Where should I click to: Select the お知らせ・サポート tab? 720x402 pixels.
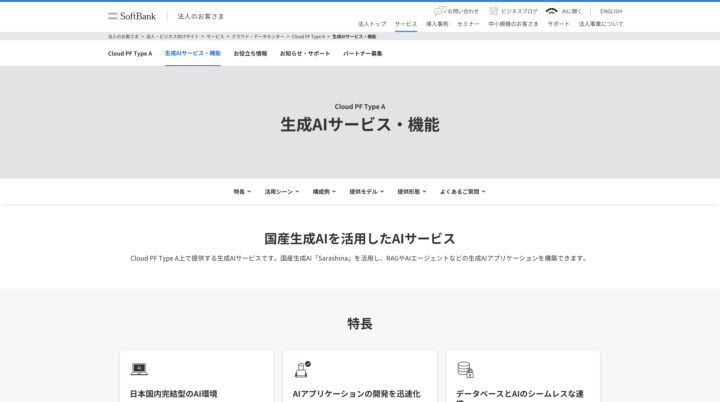305,53
